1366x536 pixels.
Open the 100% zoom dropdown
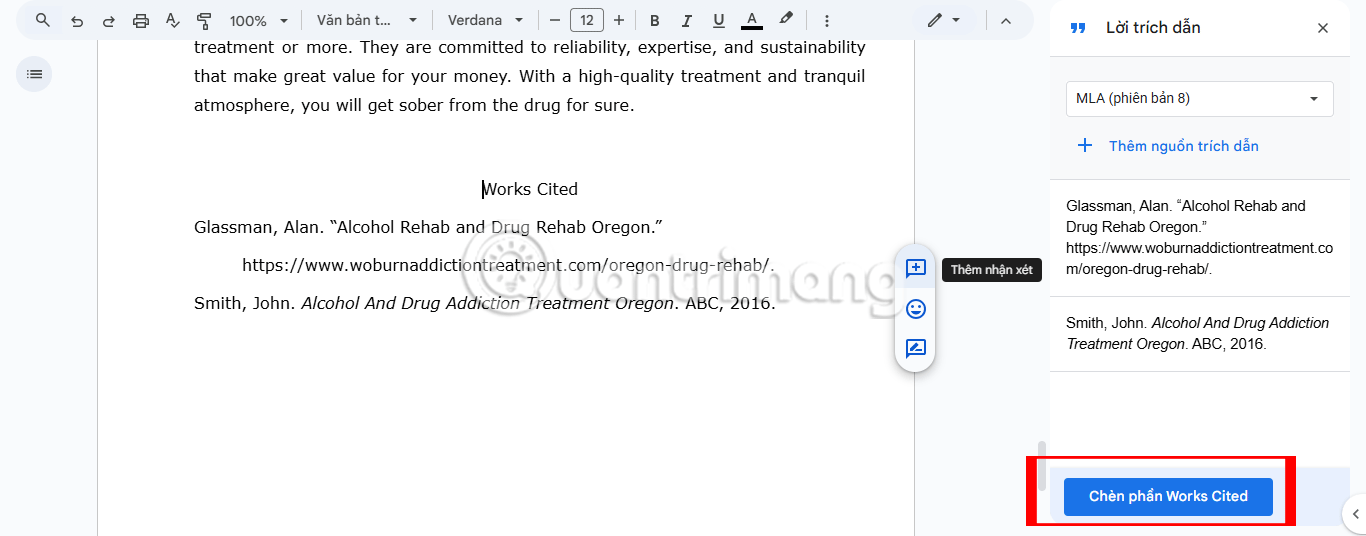pos(259,20)
